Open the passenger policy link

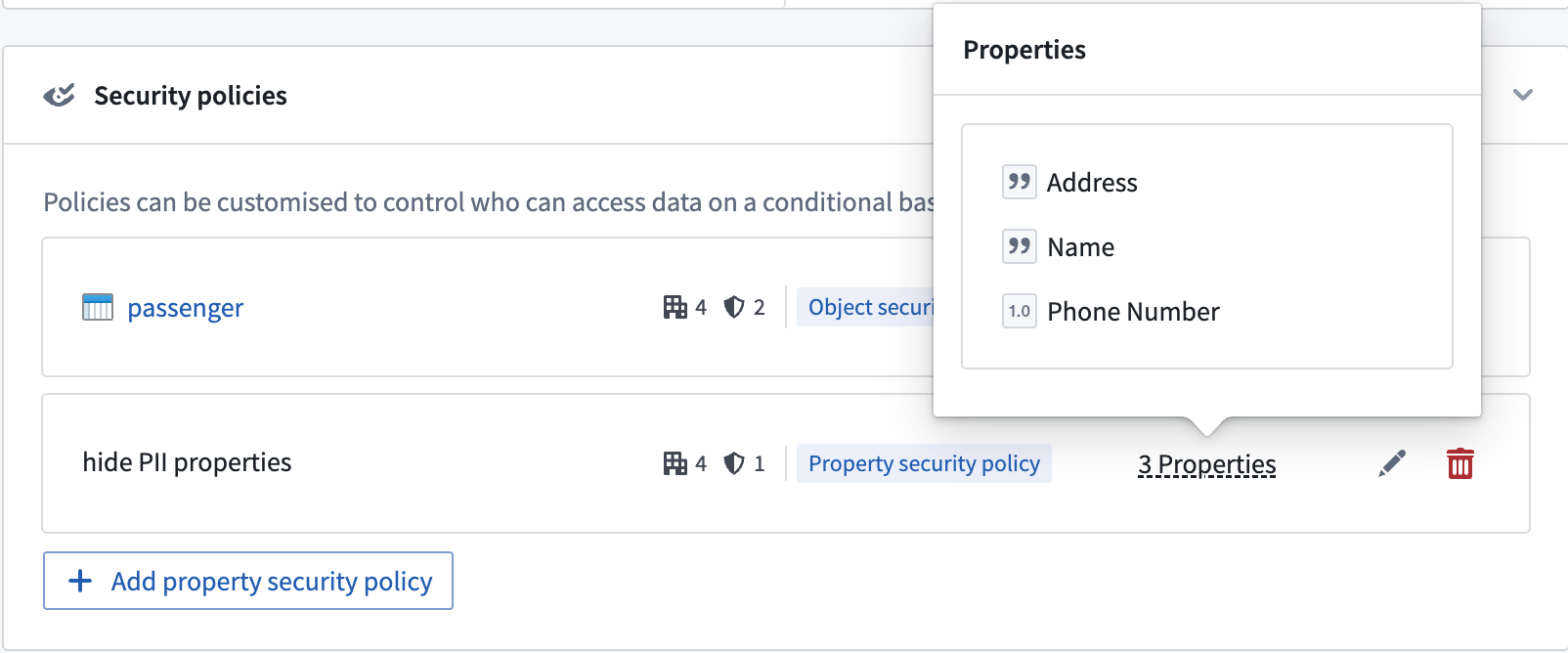[186, 308]
